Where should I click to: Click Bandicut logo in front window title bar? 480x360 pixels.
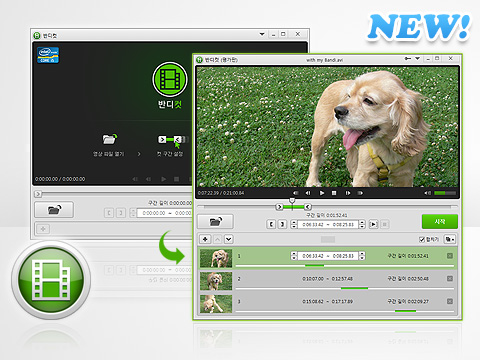click(x=200, y=60)
